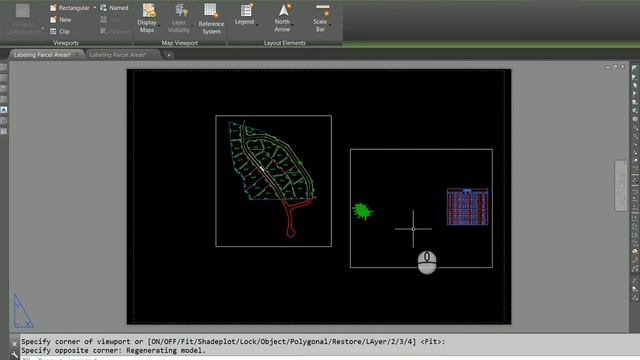Click the Named viewports button
This screenshot has width=640, height=360.
114,8
